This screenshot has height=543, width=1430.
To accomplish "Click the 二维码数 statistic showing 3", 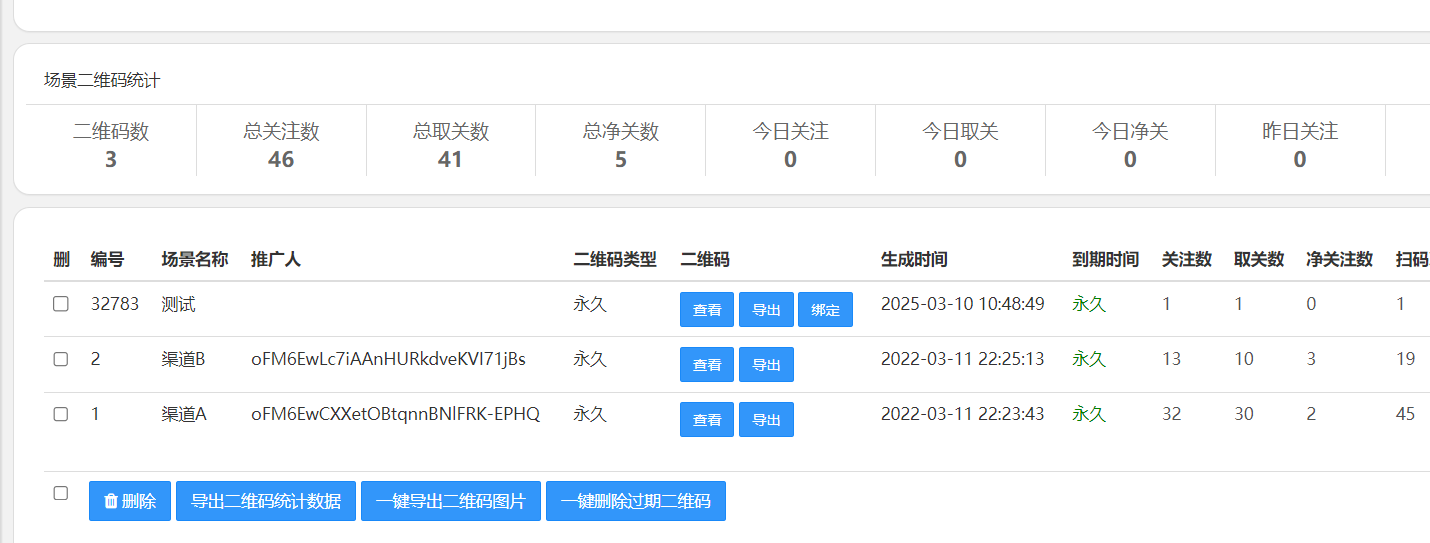I will 111,145.
